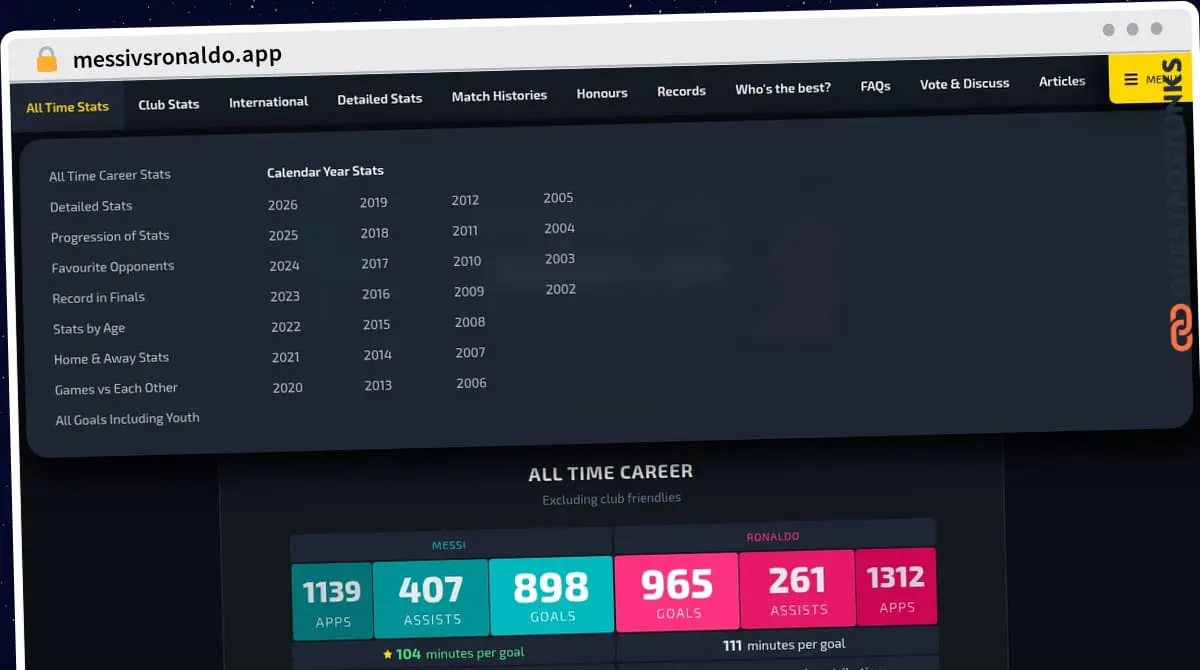Go to the FAQs nav item

pyautogui.click(x=875, y=86)
